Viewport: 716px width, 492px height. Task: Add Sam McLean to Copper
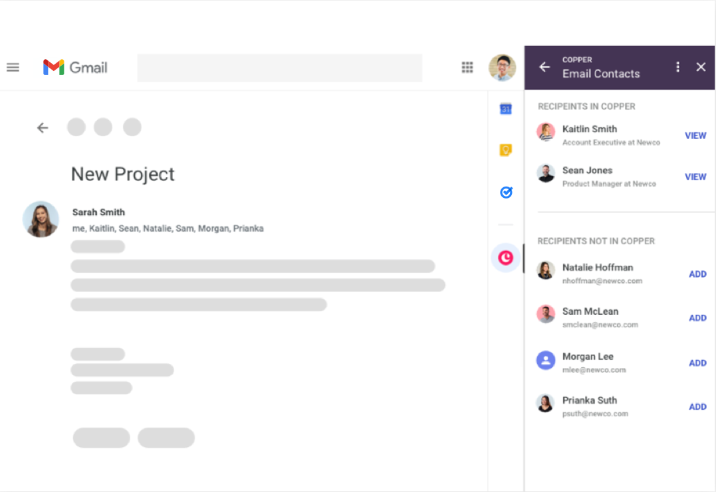698,318
